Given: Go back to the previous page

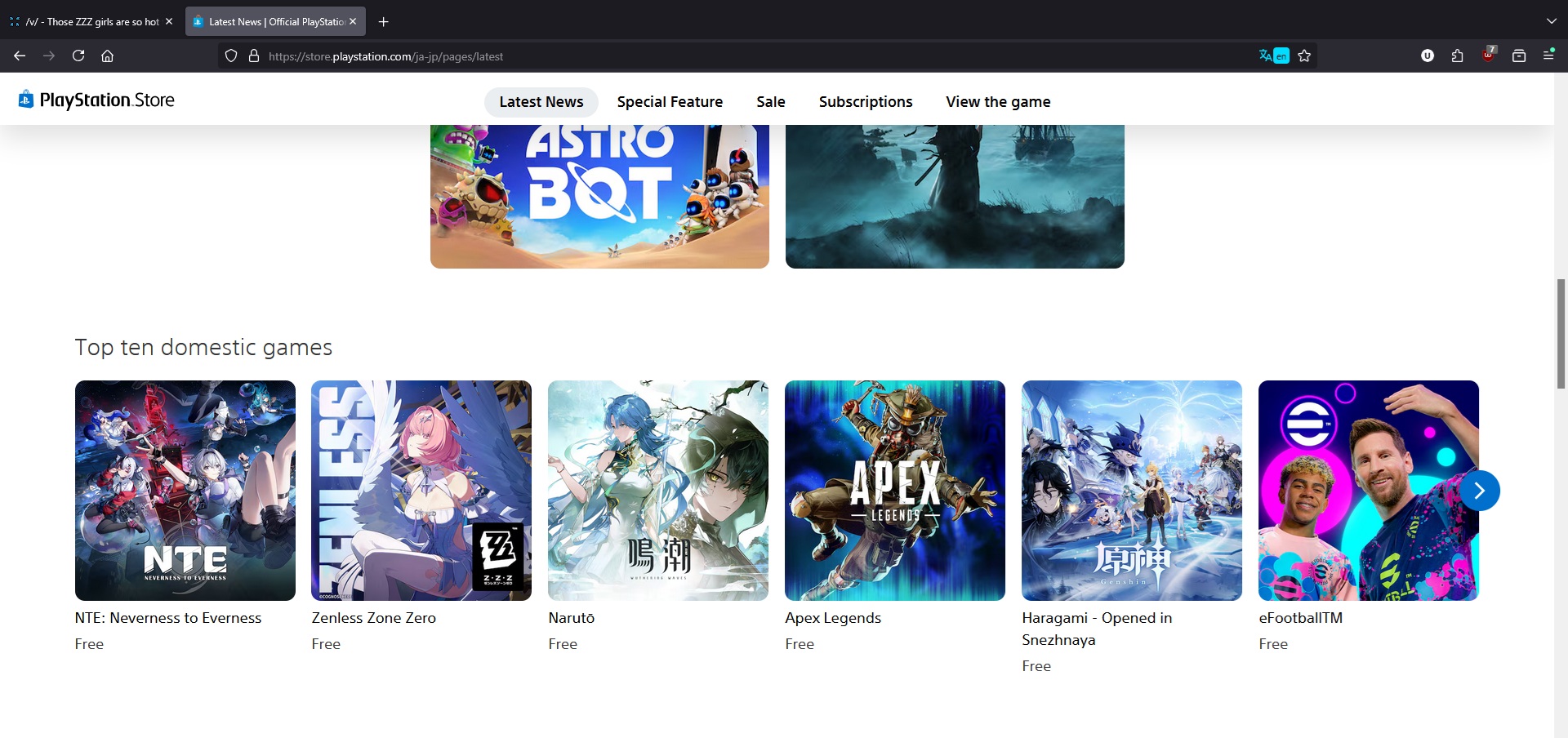Looking at the screenshot, I should (20, 56).
